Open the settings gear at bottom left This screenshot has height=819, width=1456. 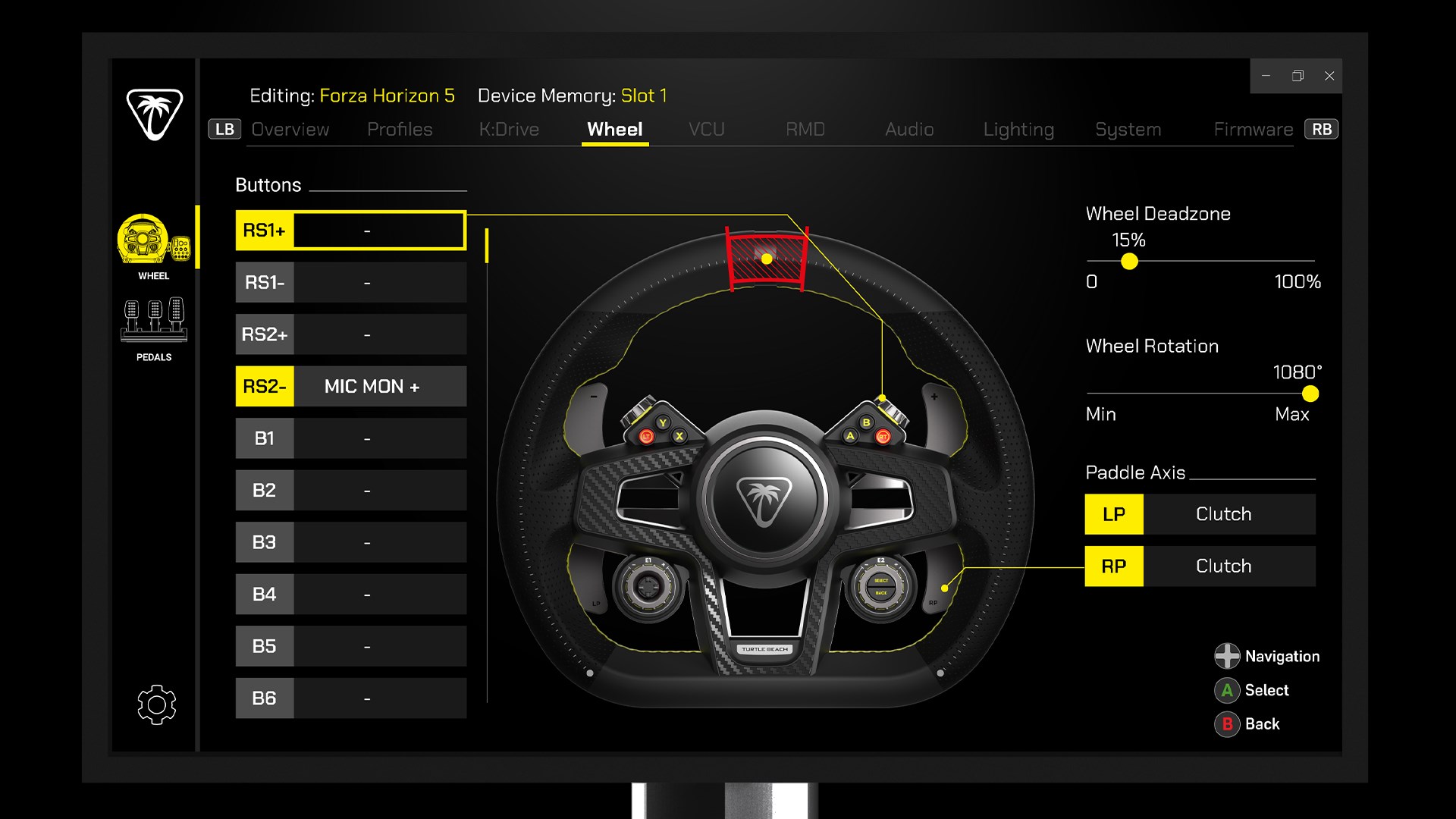pos(156,704)
